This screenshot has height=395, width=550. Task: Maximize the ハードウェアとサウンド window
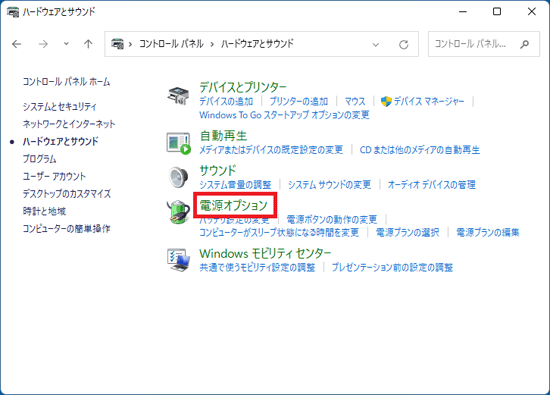pos(497,12)
